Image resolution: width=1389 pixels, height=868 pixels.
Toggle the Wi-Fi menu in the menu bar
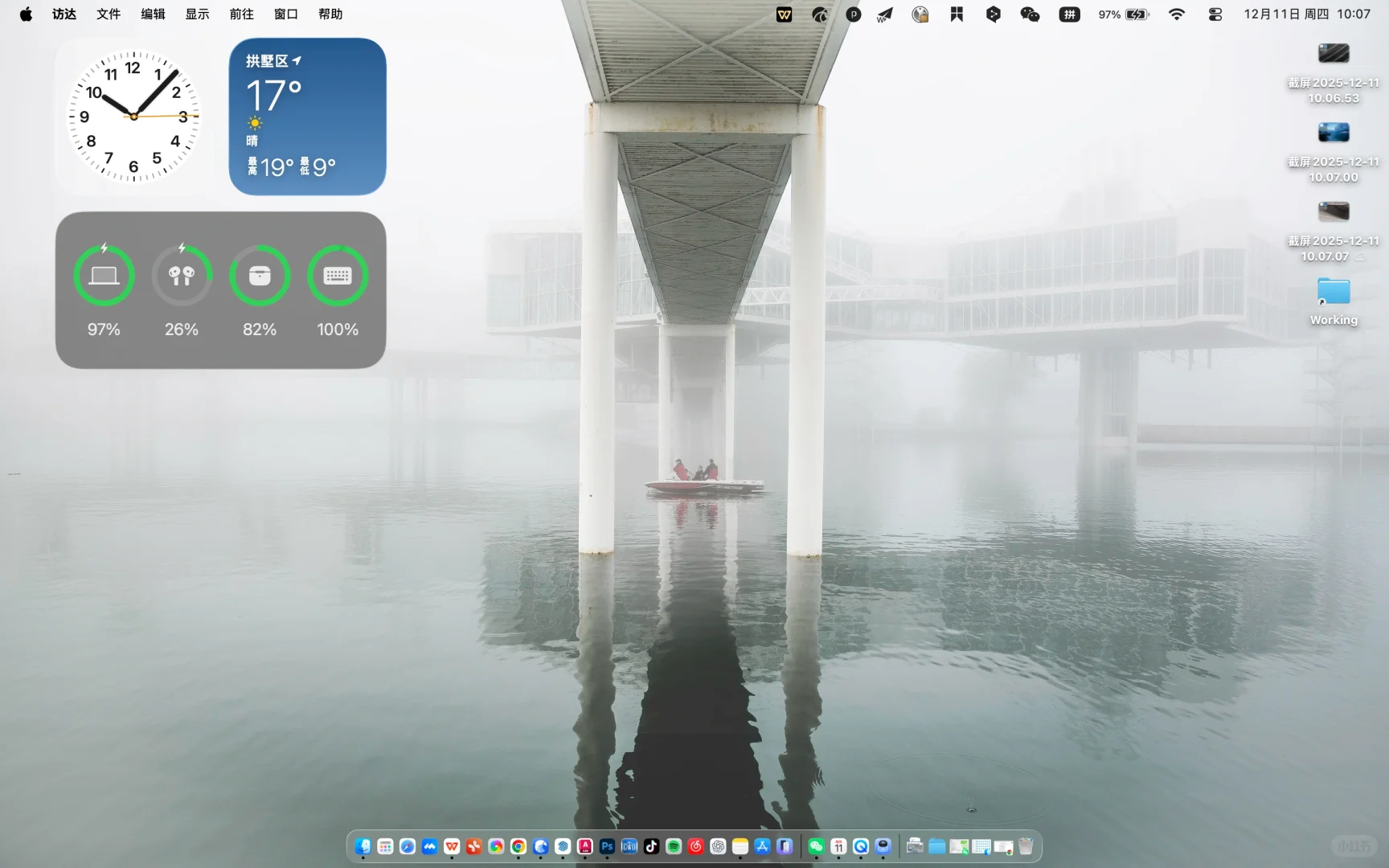click(1177, 14)
